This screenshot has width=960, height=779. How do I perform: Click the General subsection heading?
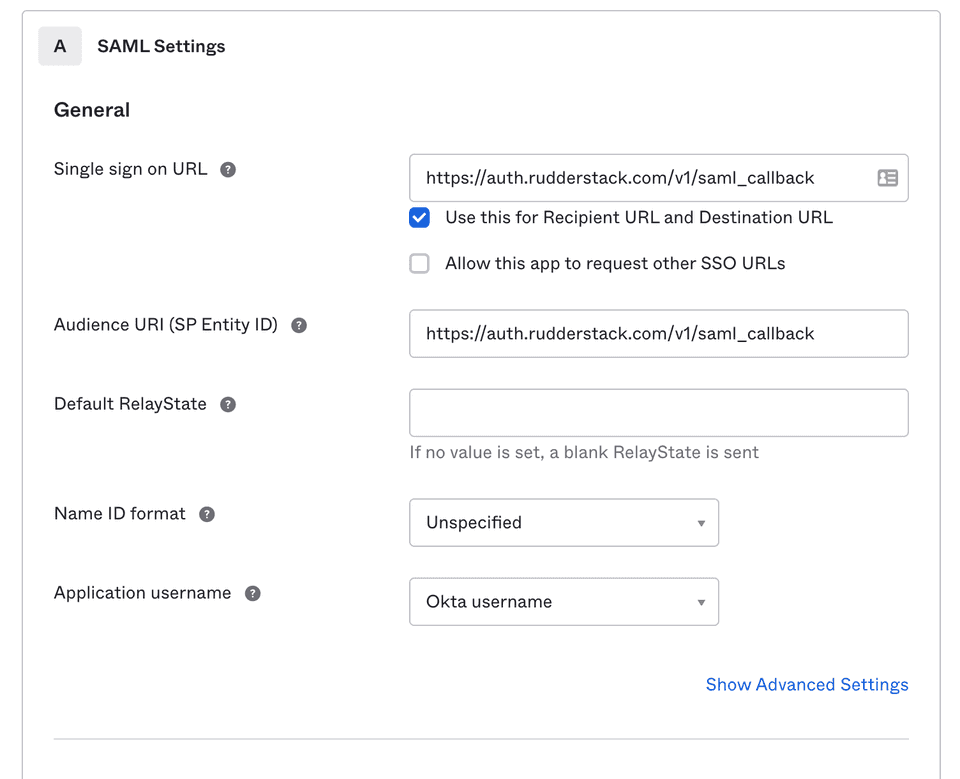(x=92, y=110)
